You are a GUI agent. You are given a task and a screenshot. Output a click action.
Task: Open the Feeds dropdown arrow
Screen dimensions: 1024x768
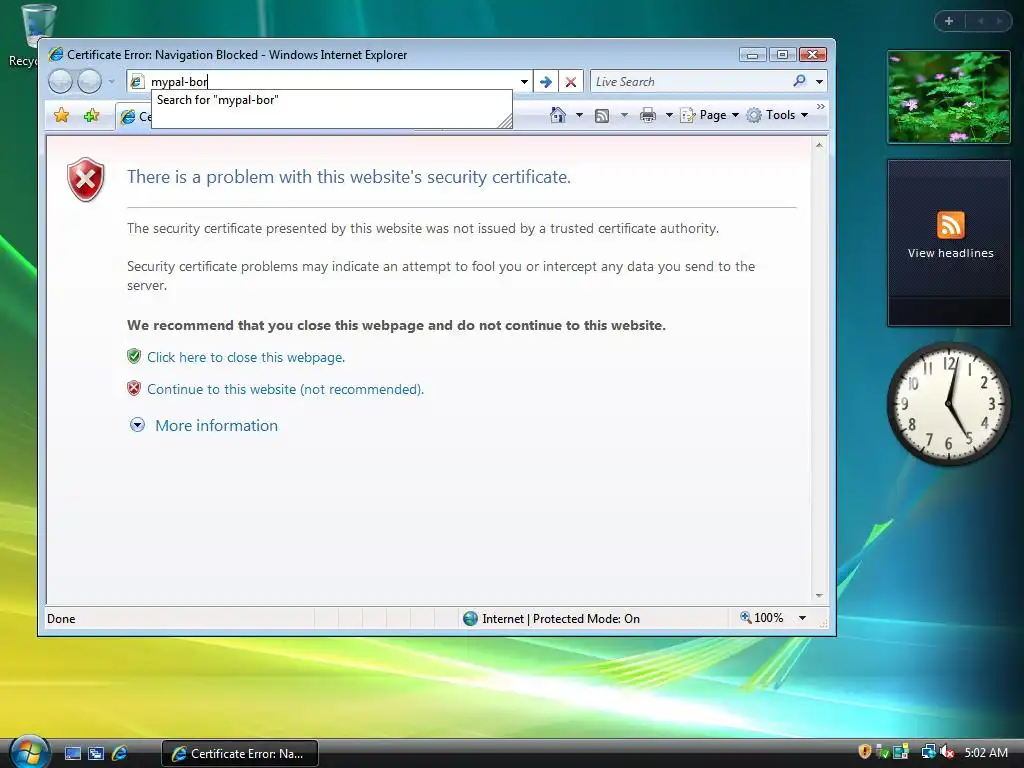tap(624, 115)
